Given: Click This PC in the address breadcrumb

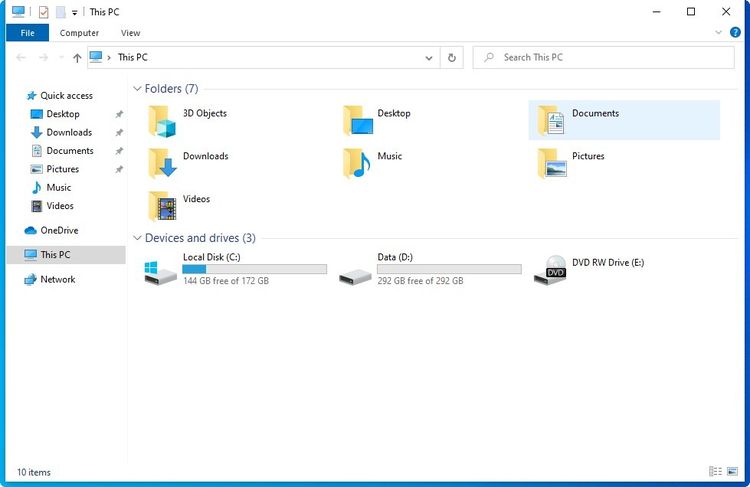Looking at the screenshot, I should (133, 57).
